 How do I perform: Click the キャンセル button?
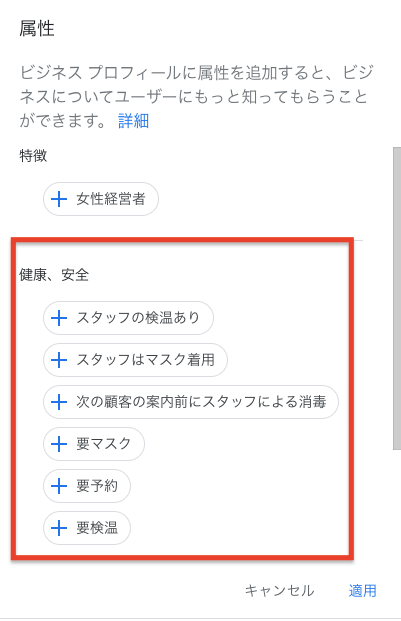point(279,591)
